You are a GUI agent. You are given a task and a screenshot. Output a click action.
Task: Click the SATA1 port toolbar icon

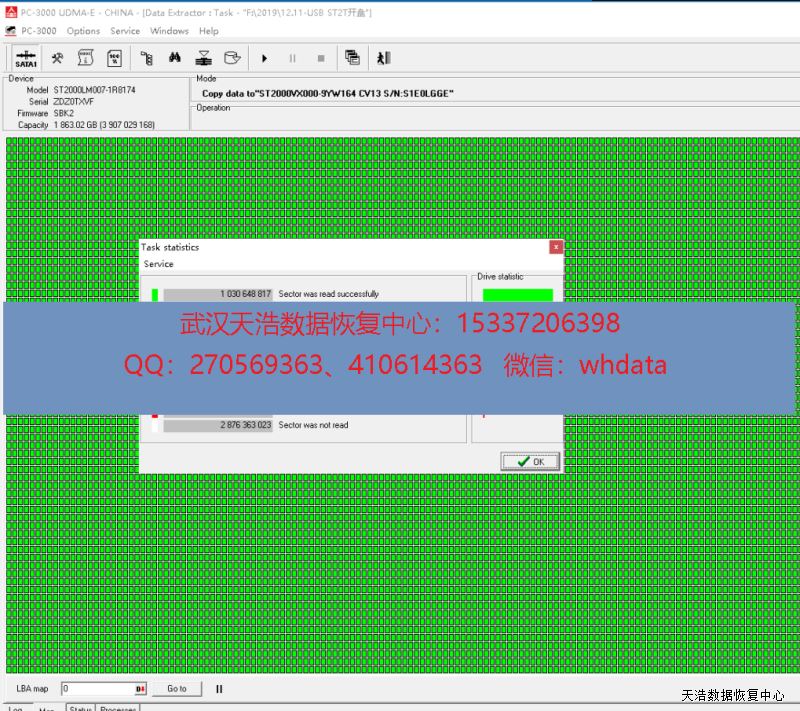(x=26, y=58)
